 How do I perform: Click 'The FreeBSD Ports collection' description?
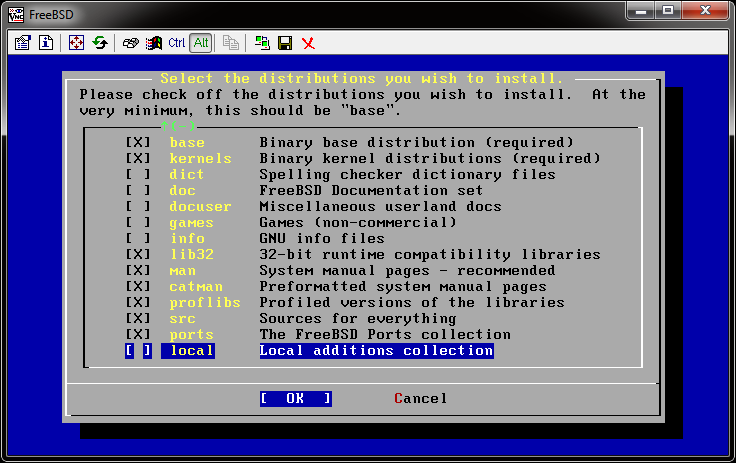[x=385, y=334]
